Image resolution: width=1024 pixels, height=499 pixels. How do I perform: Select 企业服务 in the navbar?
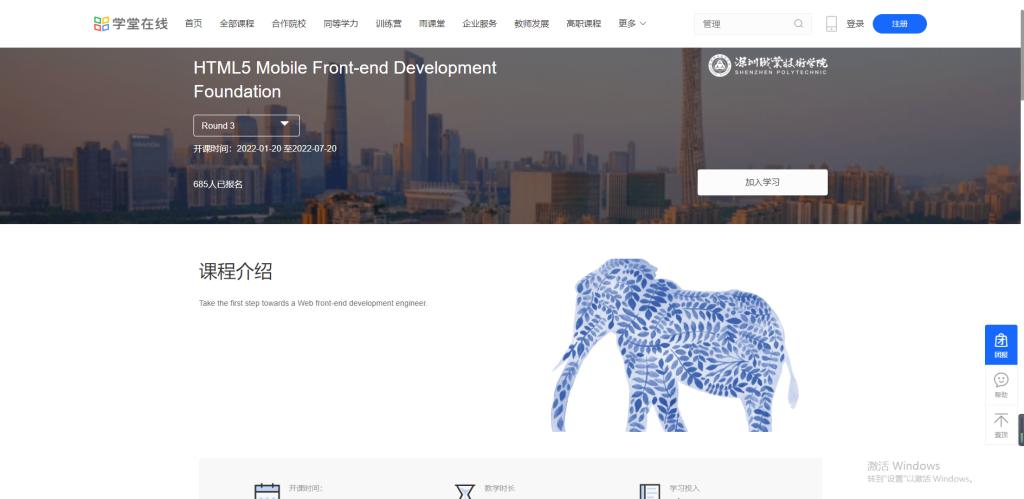point(479,24)
